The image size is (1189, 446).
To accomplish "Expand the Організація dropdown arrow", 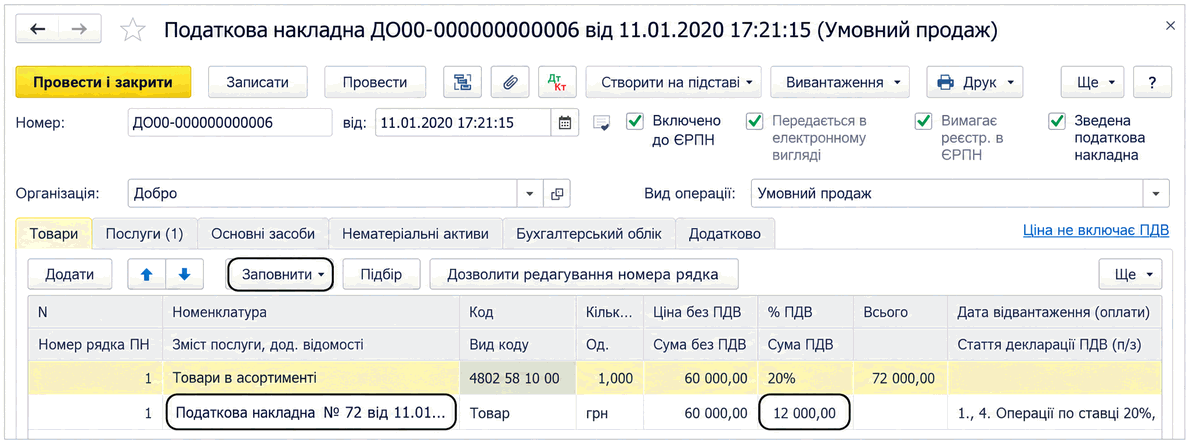I will point(530,193).
